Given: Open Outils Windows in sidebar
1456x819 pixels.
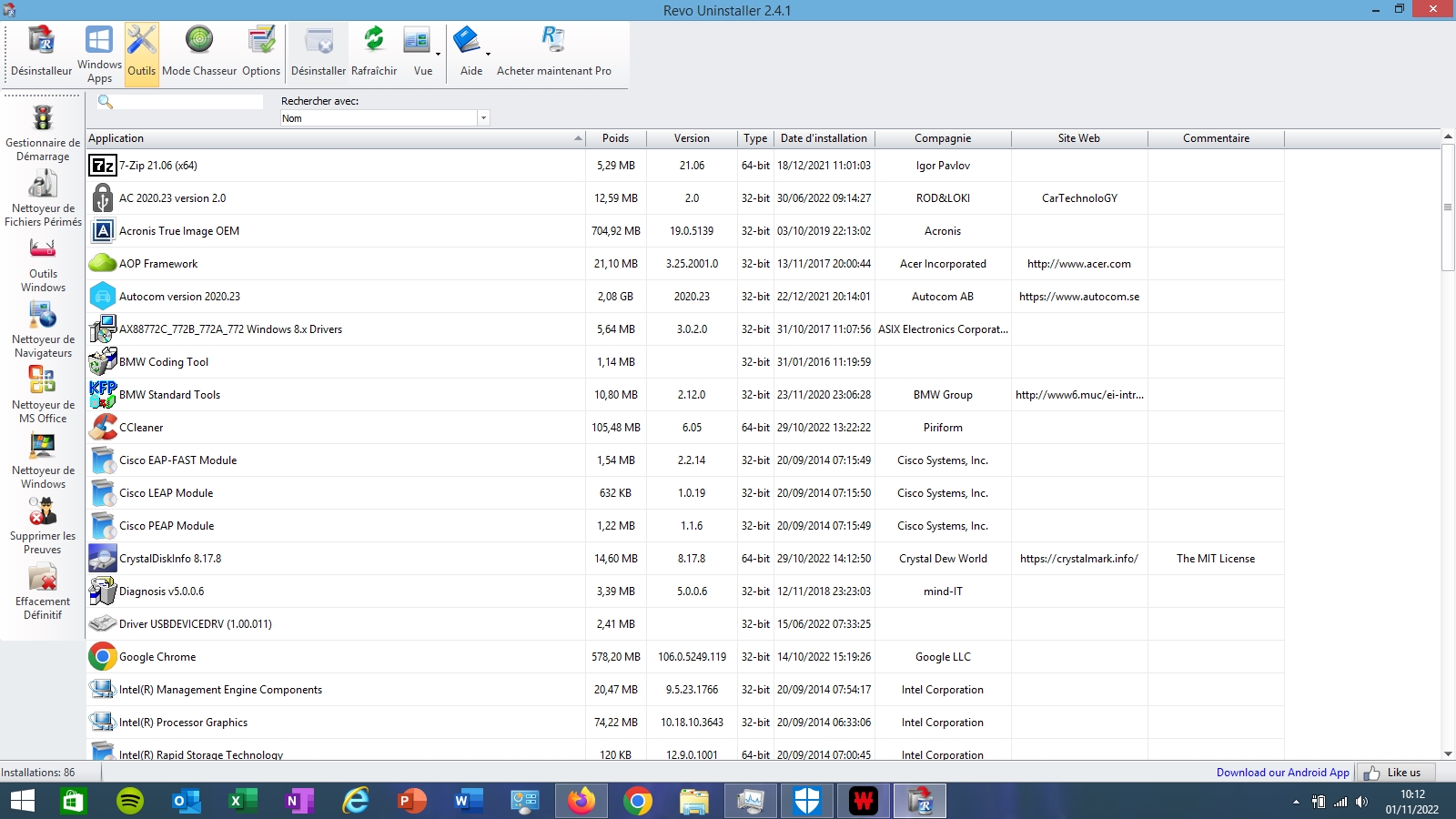Looking at the screenshot, I should click(43, 265).
